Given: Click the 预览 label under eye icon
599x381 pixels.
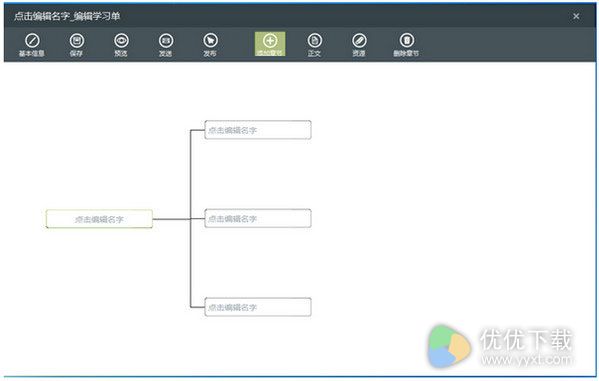Looking at the screenshot, I should click(121, 54).
